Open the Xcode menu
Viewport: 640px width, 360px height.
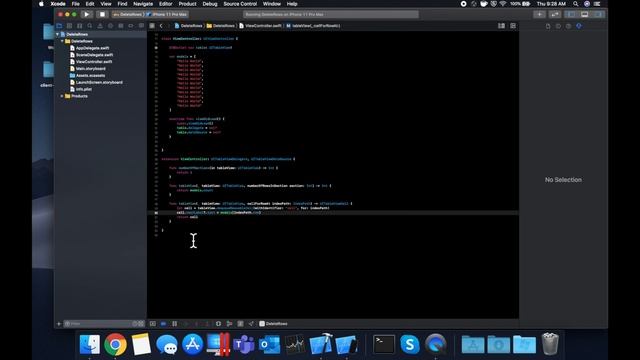coord(58,4)
